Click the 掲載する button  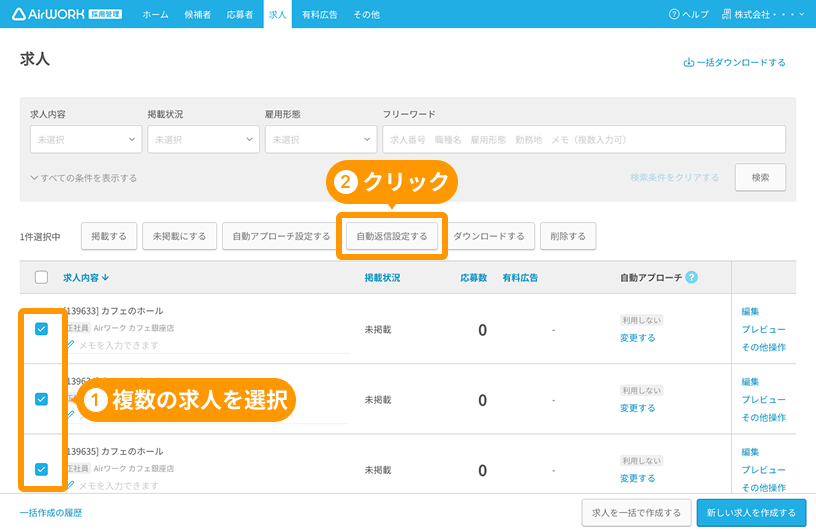109,236
